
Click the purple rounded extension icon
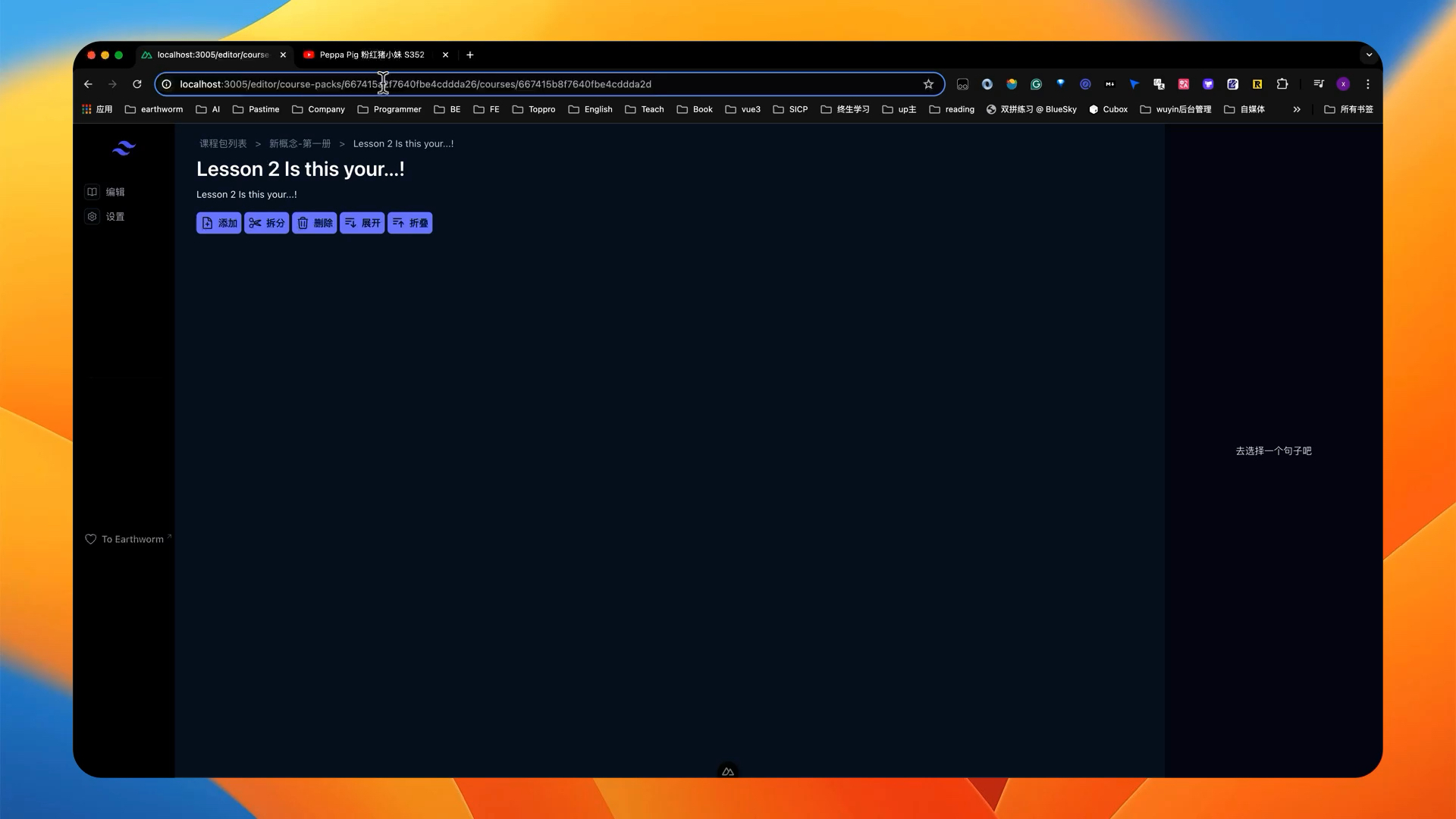pos(1208,84)
